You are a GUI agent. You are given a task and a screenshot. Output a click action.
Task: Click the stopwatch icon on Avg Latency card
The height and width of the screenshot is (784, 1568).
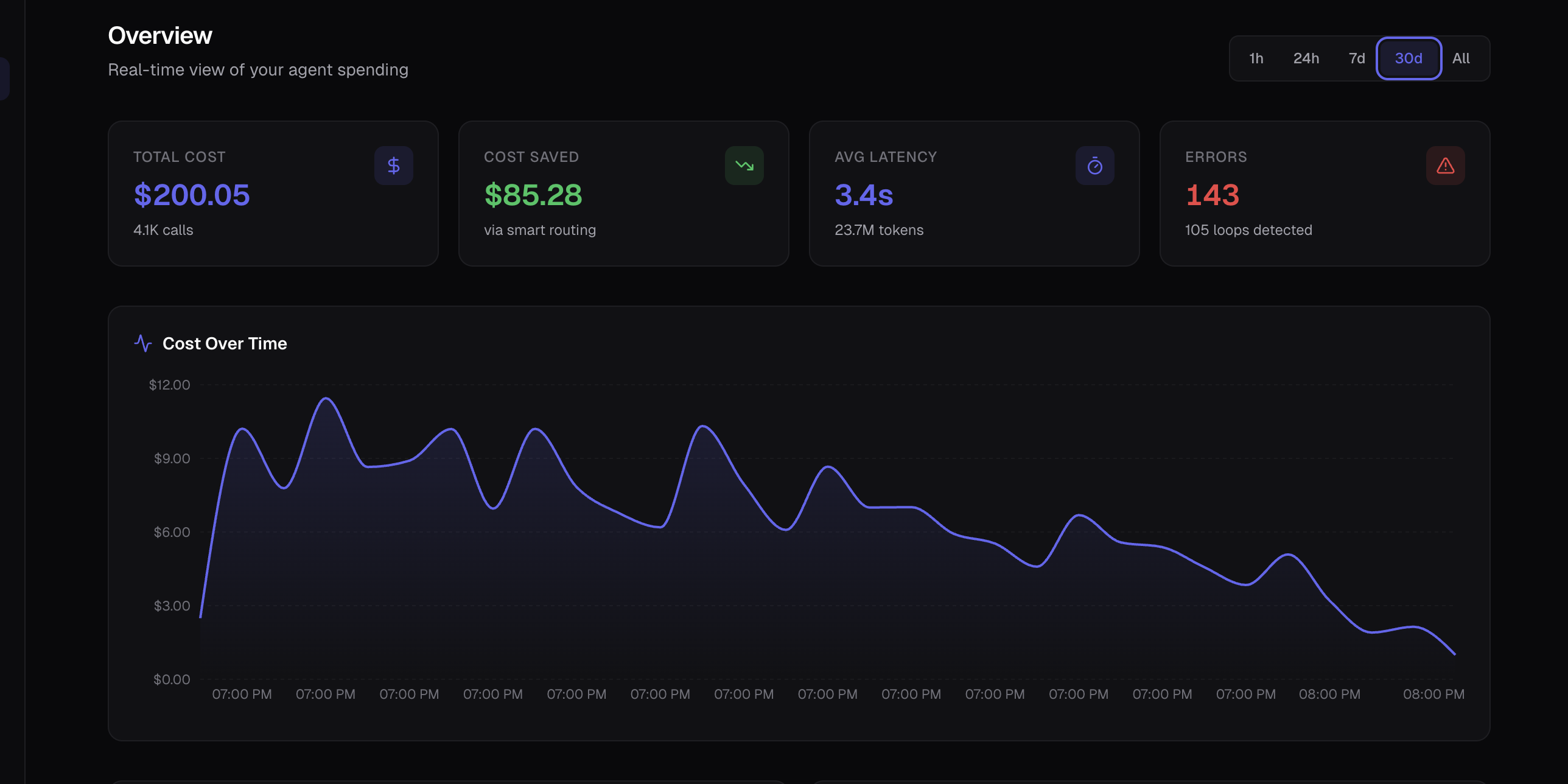click(x=1094, y=165)
